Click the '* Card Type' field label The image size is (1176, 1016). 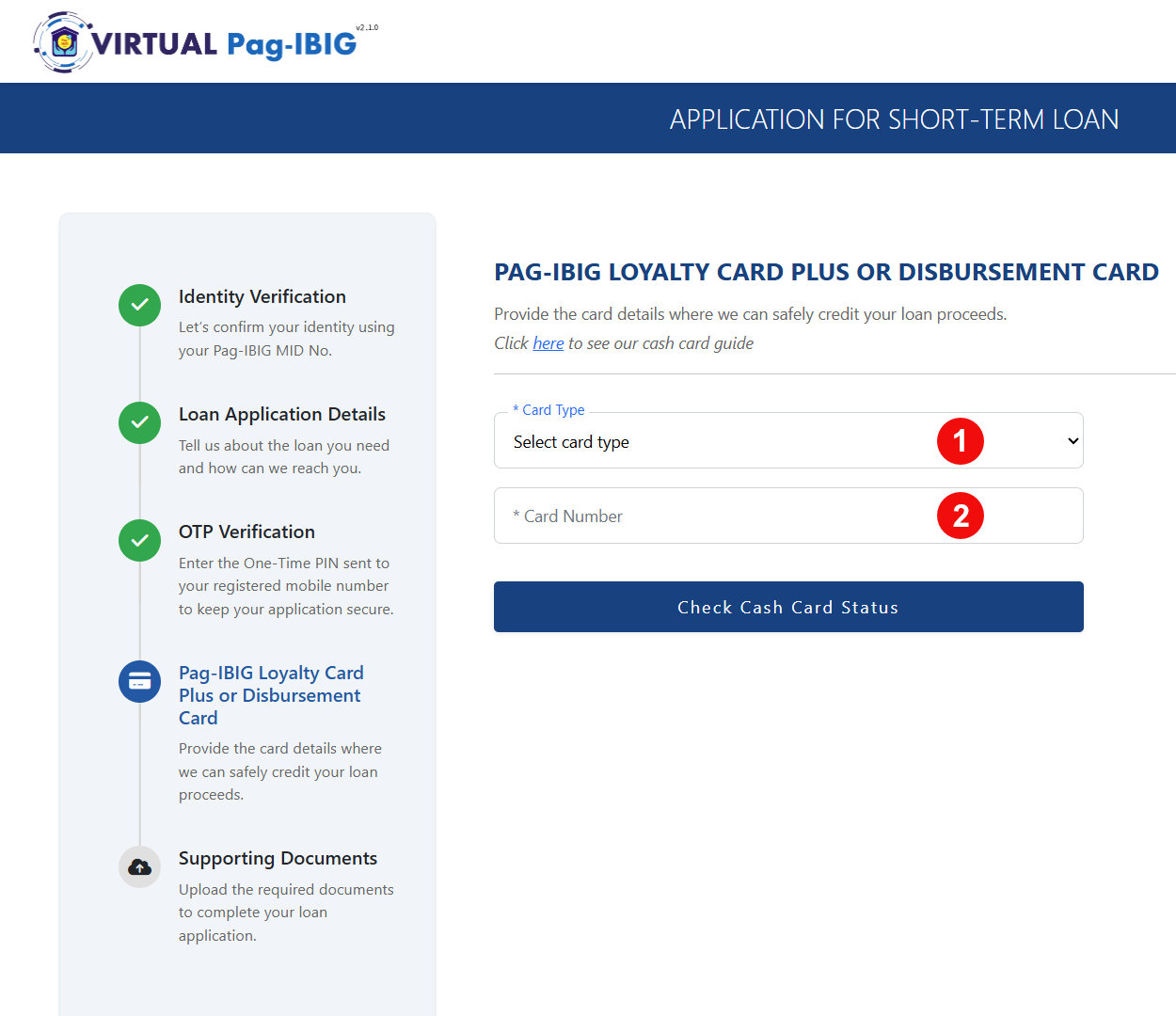[548, 410]
